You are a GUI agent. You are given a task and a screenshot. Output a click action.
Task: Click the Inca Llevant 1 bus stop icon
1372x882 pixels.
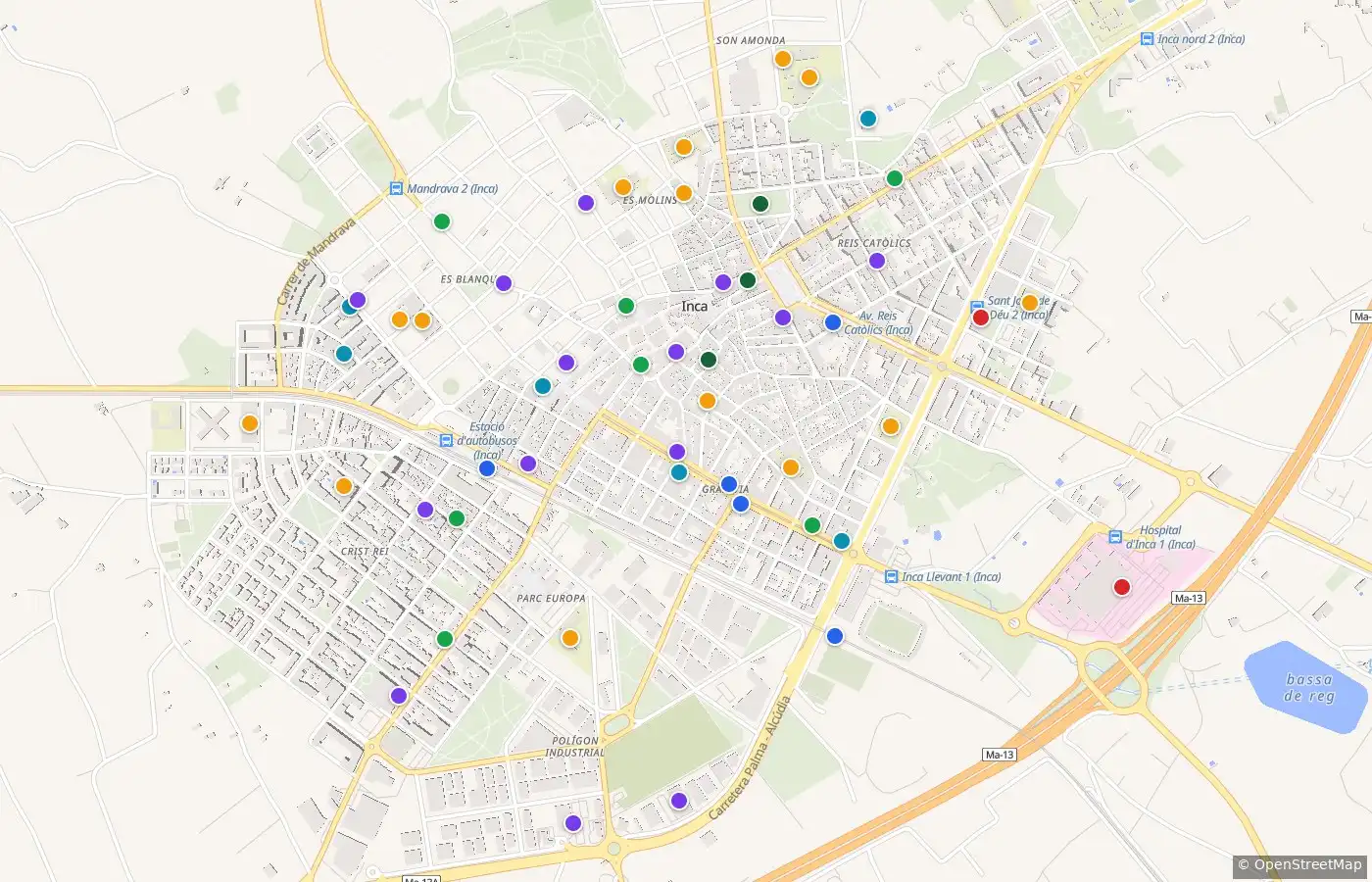[891, 576]
